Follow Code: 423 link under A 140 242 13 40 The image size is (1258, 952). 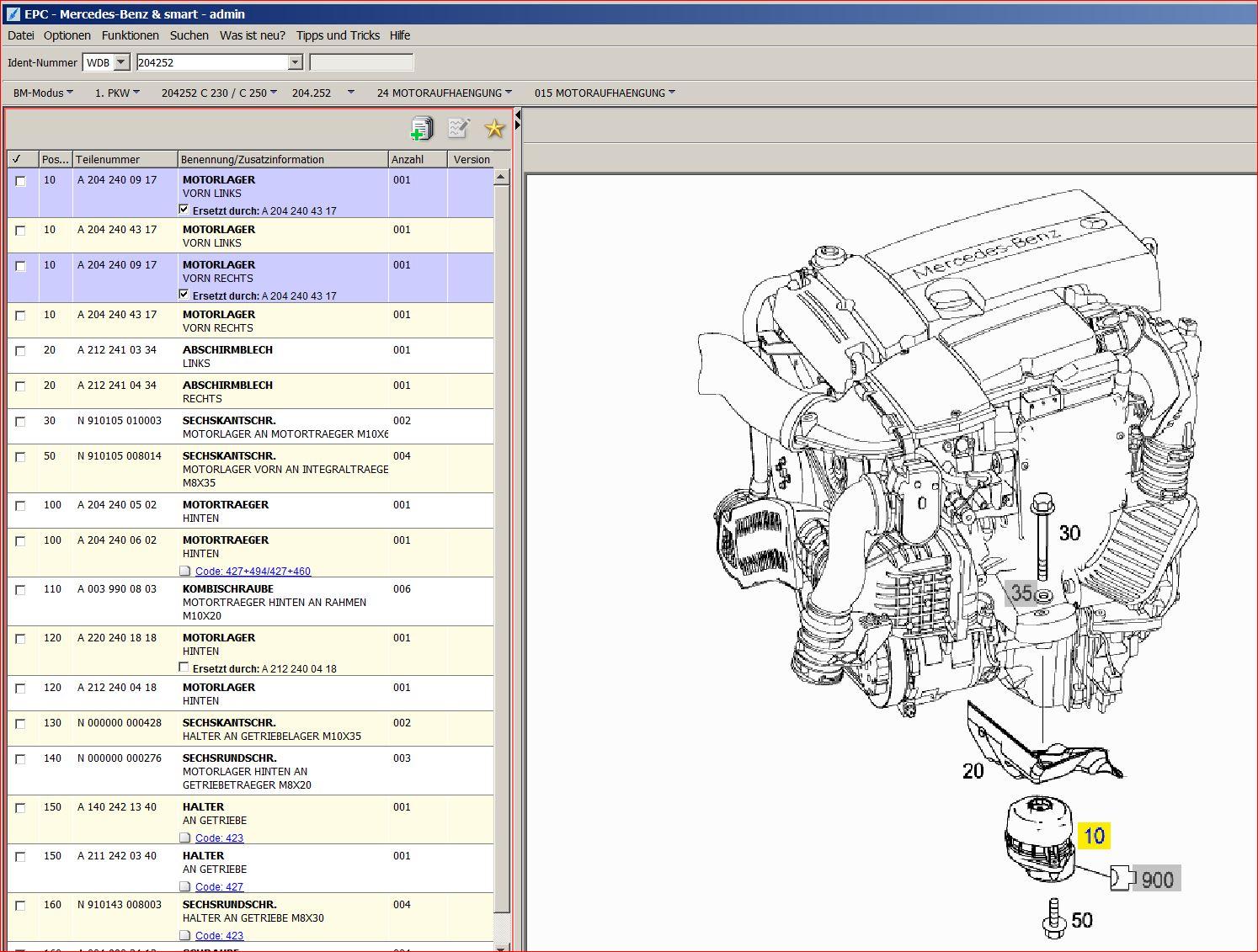click(x=219, y=838)
